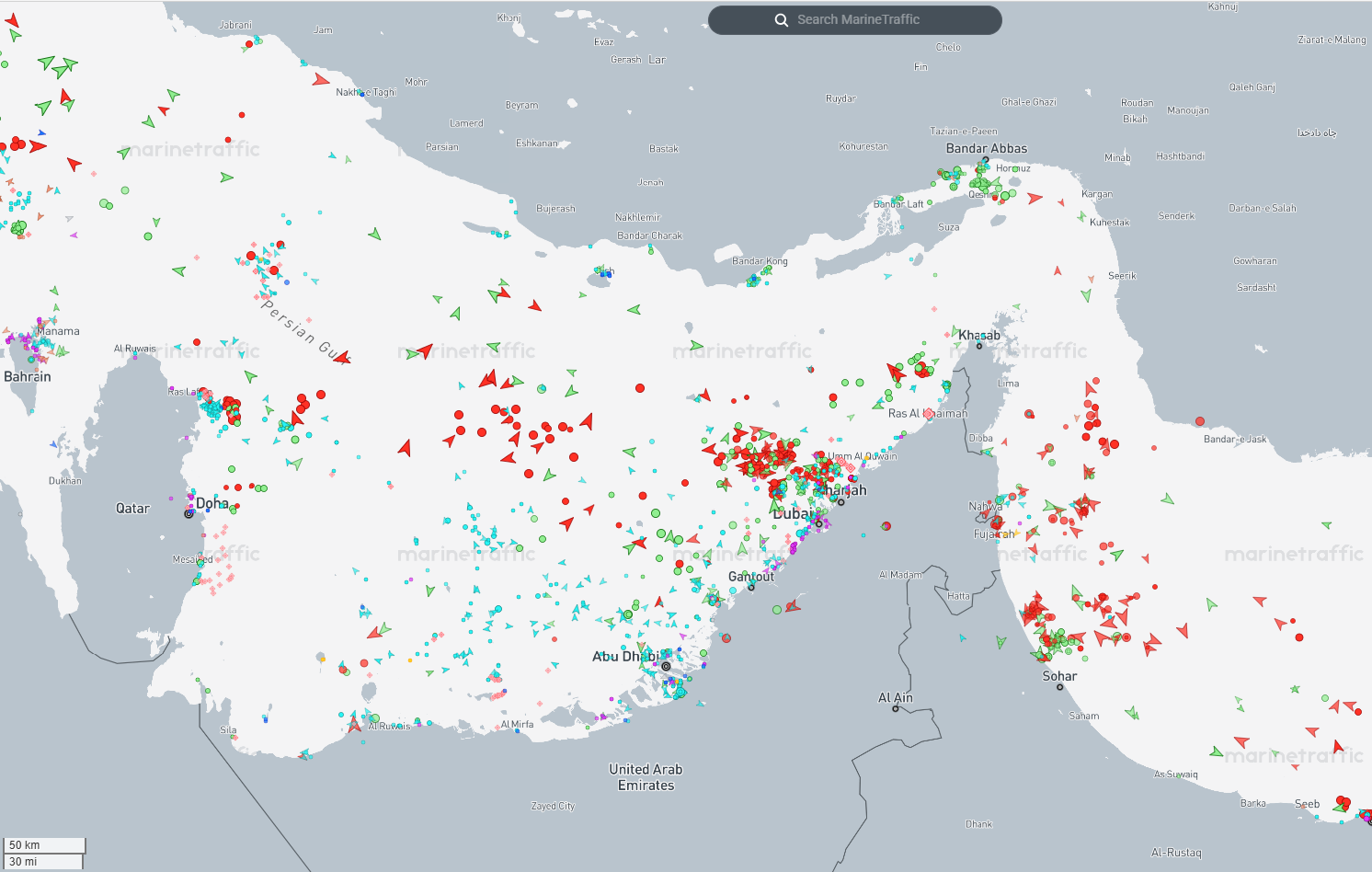Select the red vessel dot near Bandar-e-Jask

1200,421
